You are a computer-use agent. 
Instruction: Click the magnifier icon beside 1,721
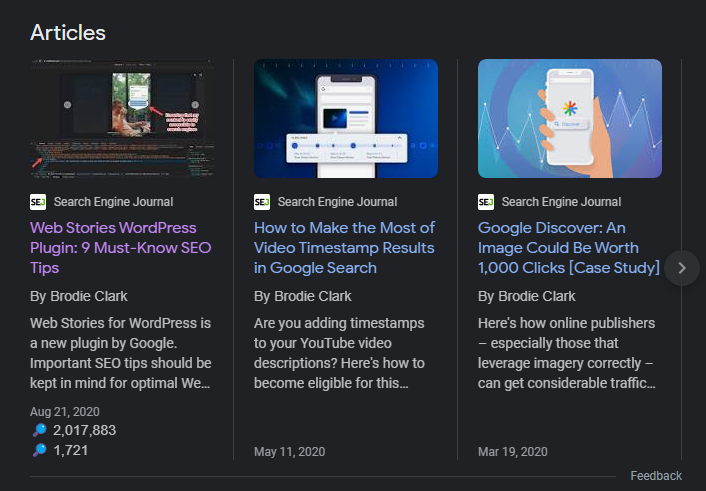point(40,450)
